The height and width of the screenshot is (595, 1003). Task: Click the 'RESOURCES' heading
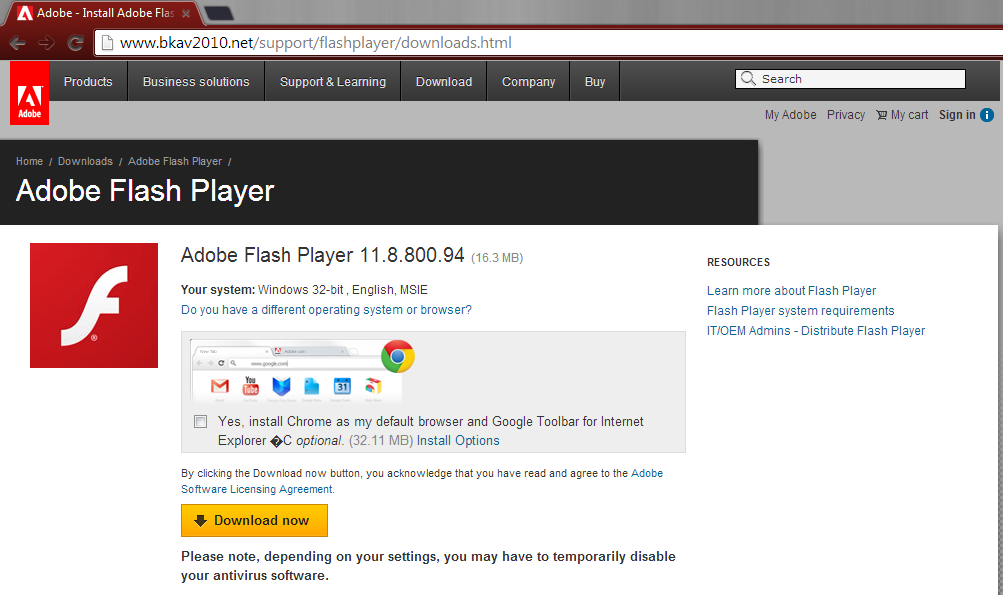pos(738,262)
